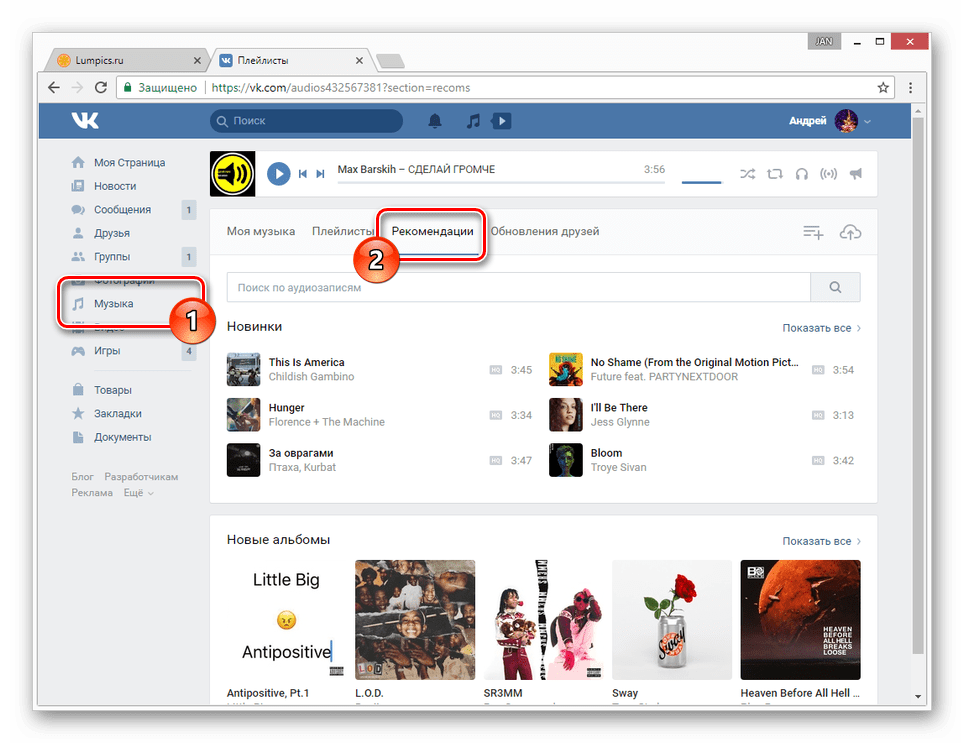
Task: Switch to 'Моя музыка' tab
Action: [261, 232]
